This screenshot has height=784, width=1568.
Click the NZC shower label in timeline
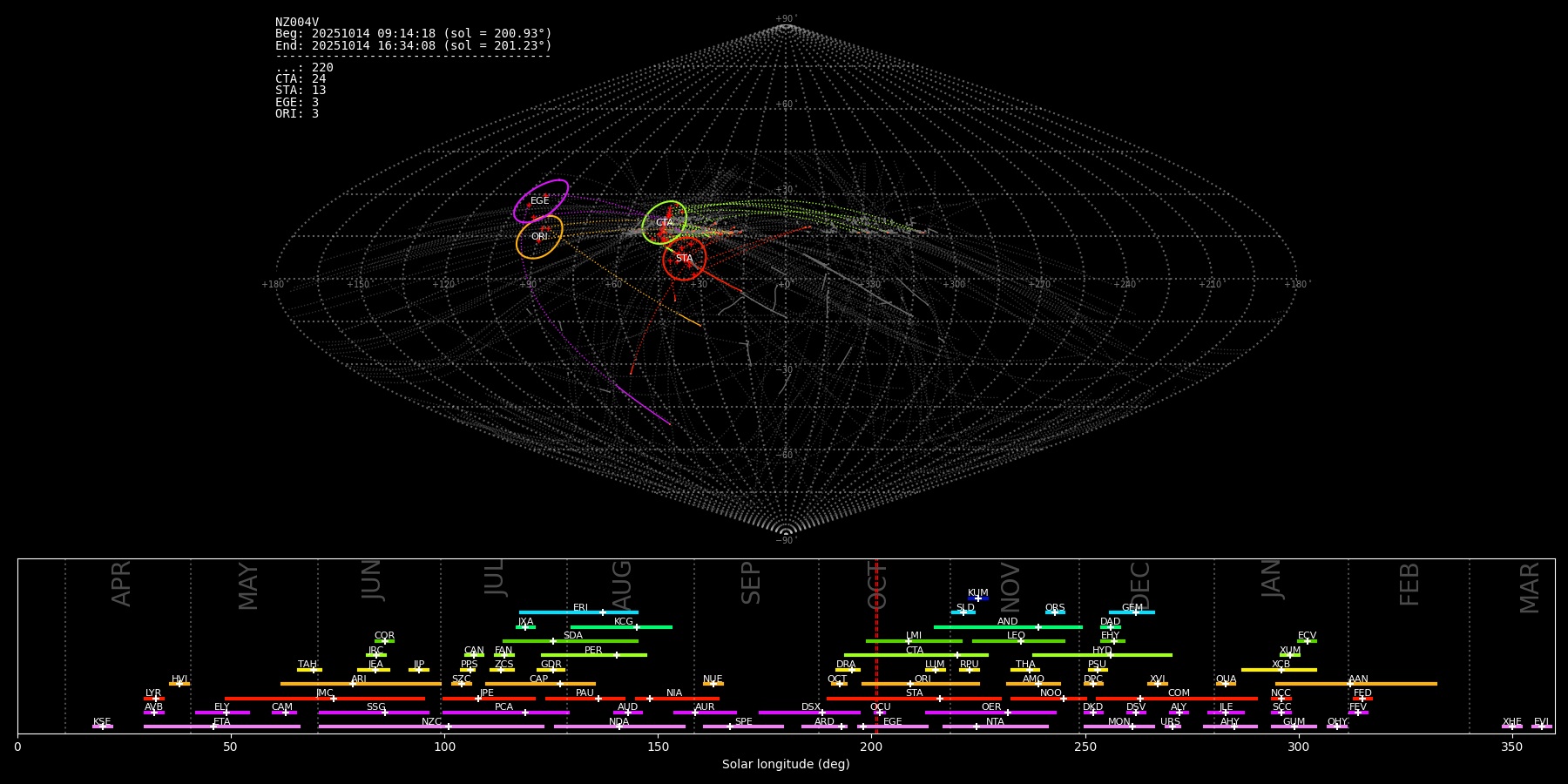tap(431, 722)
